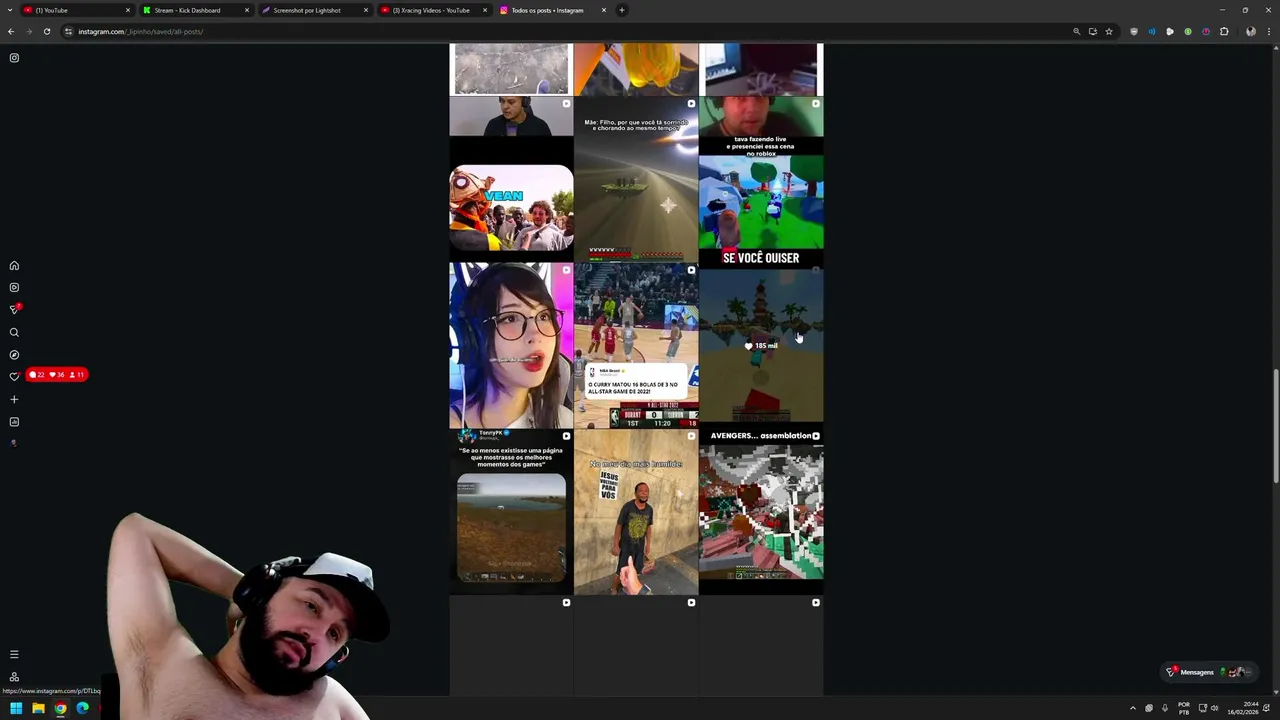Open the AVENGERS... assemblation Minecraft post
Screen dimensions: 1280x720
tap(761, 512)
